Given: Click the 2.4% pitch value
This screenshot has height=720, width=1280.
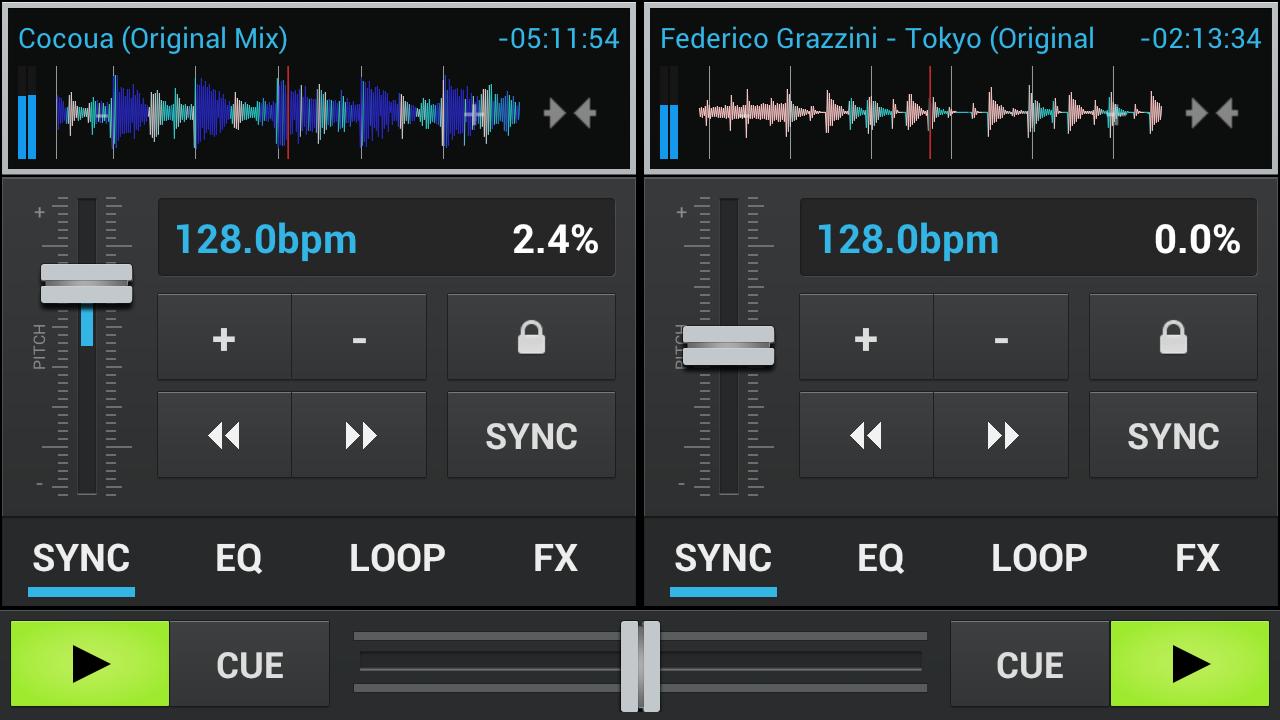Looking at the screenshot, I should [555, 240].
